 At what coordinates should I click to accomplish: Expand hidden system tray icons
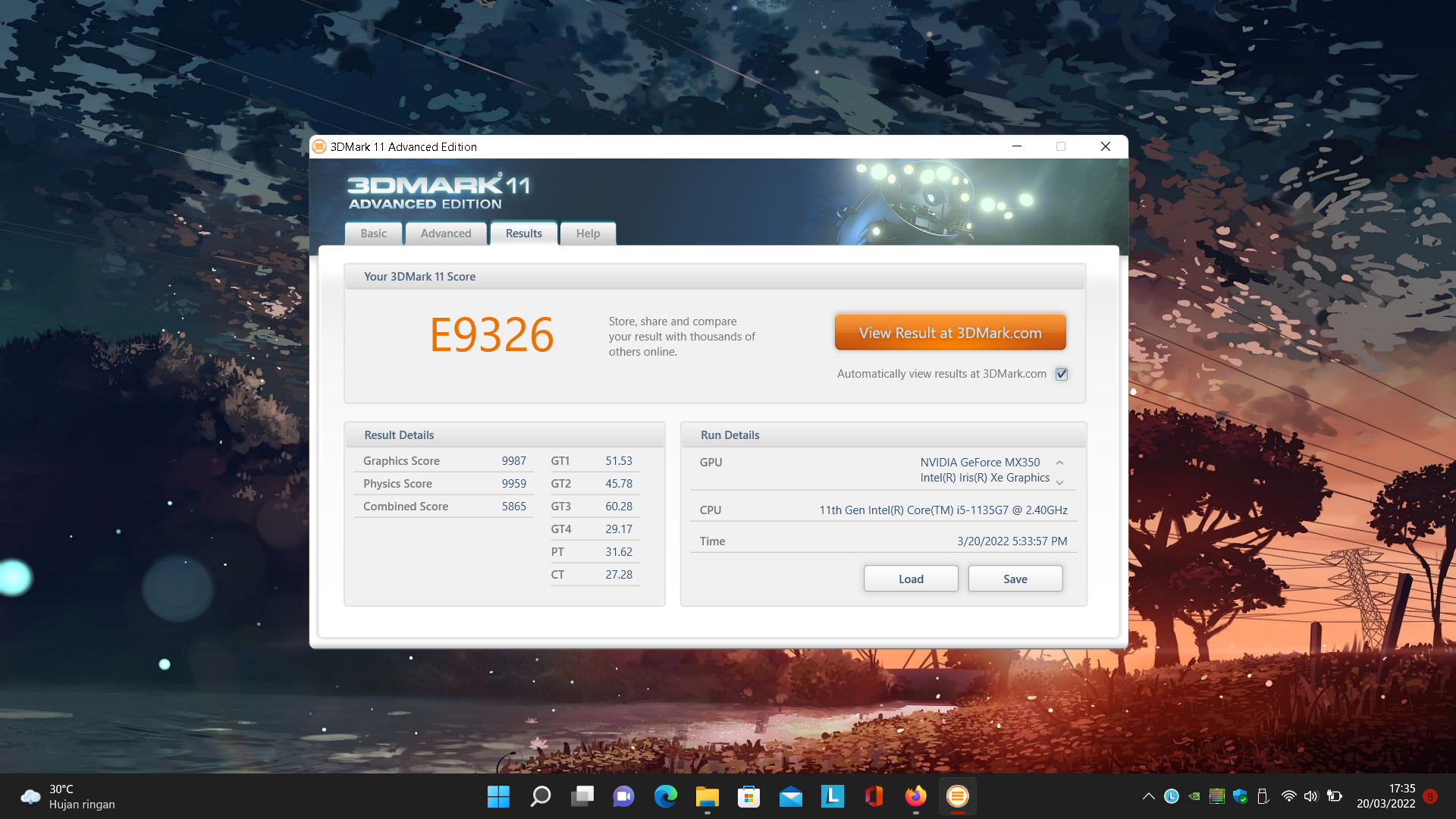1148,796
